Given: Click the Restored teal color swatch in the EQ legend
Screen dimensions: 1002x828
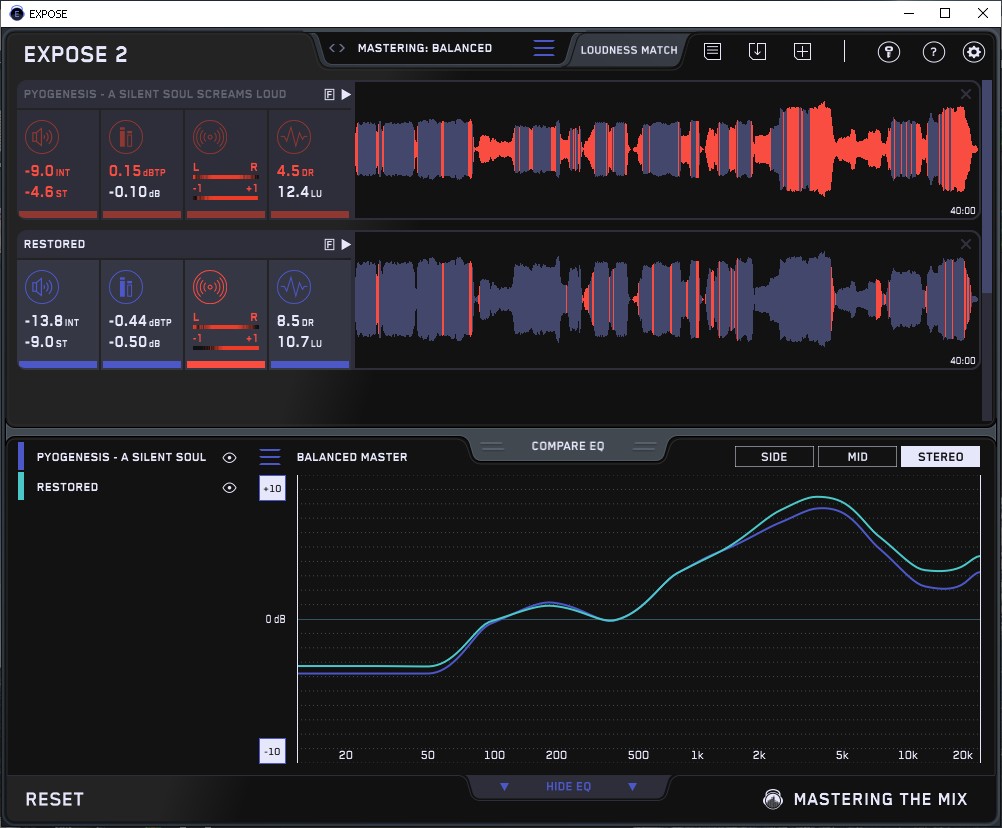Looking at the screenshot, I should (21, 486).
